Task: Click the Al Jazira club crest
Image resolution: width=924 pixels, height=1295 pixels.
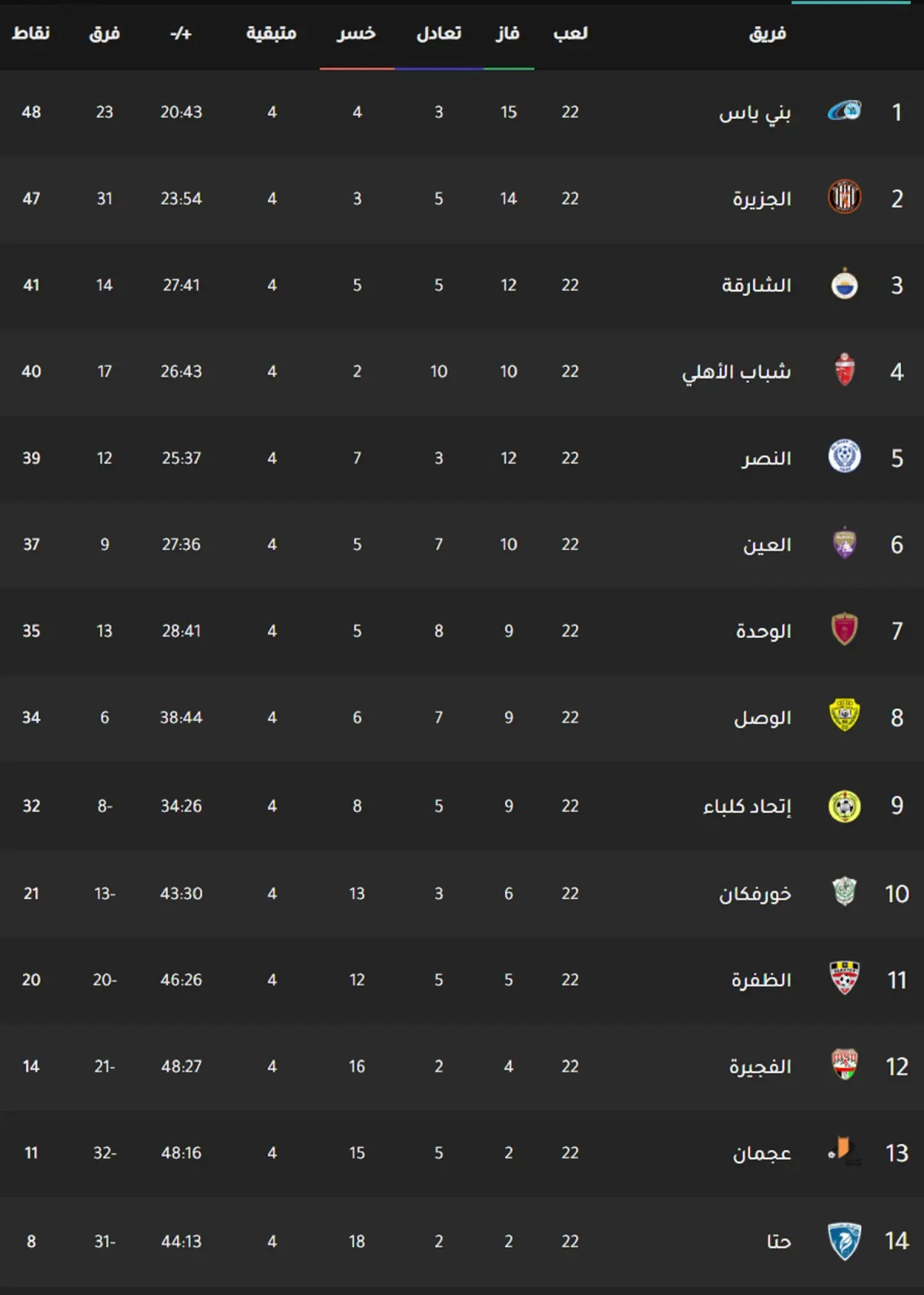Action: point(845,197)
